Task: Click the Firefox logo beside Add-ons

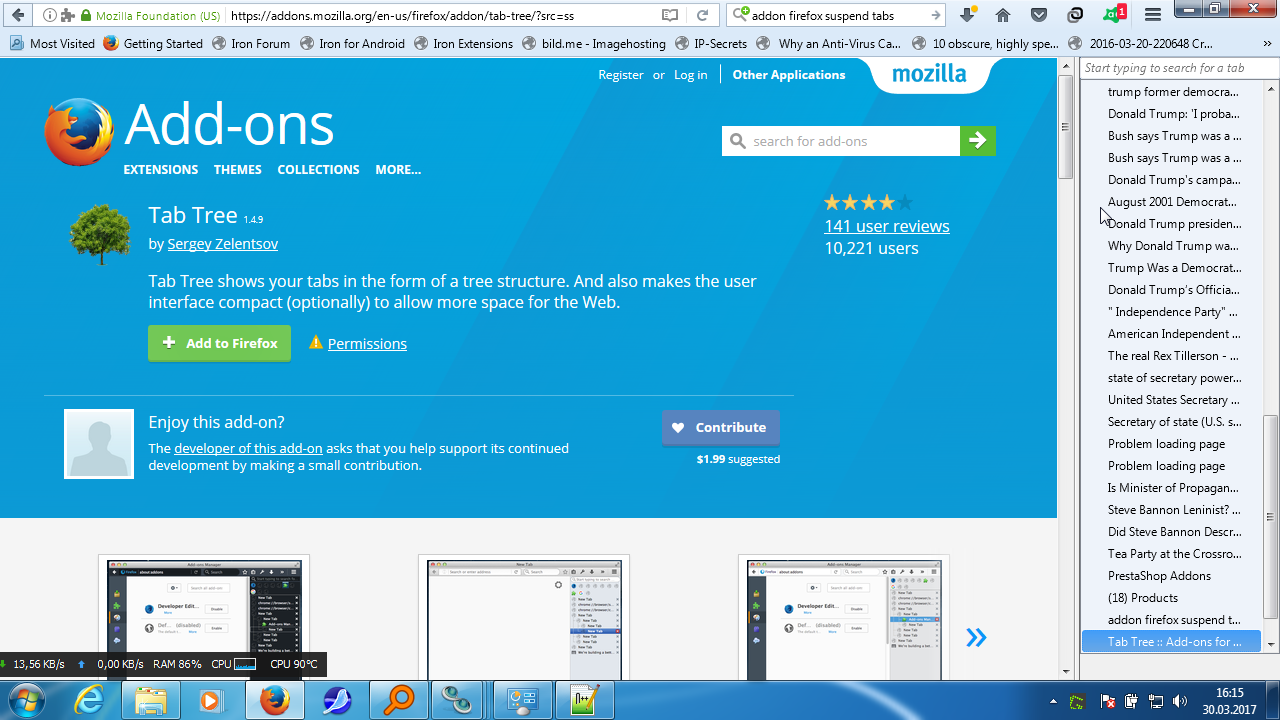Action: pos(78,132)
